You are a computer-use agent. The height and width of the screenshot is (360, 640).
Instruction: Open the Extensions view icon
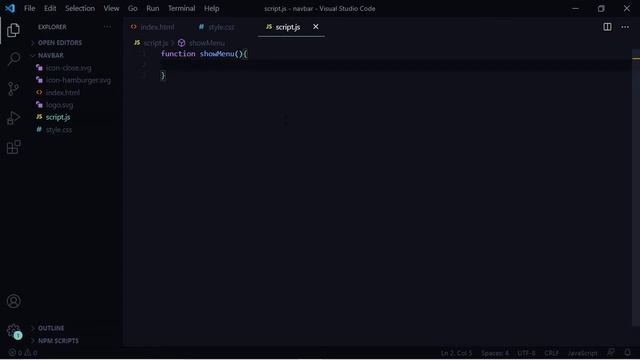click(13, 147)
